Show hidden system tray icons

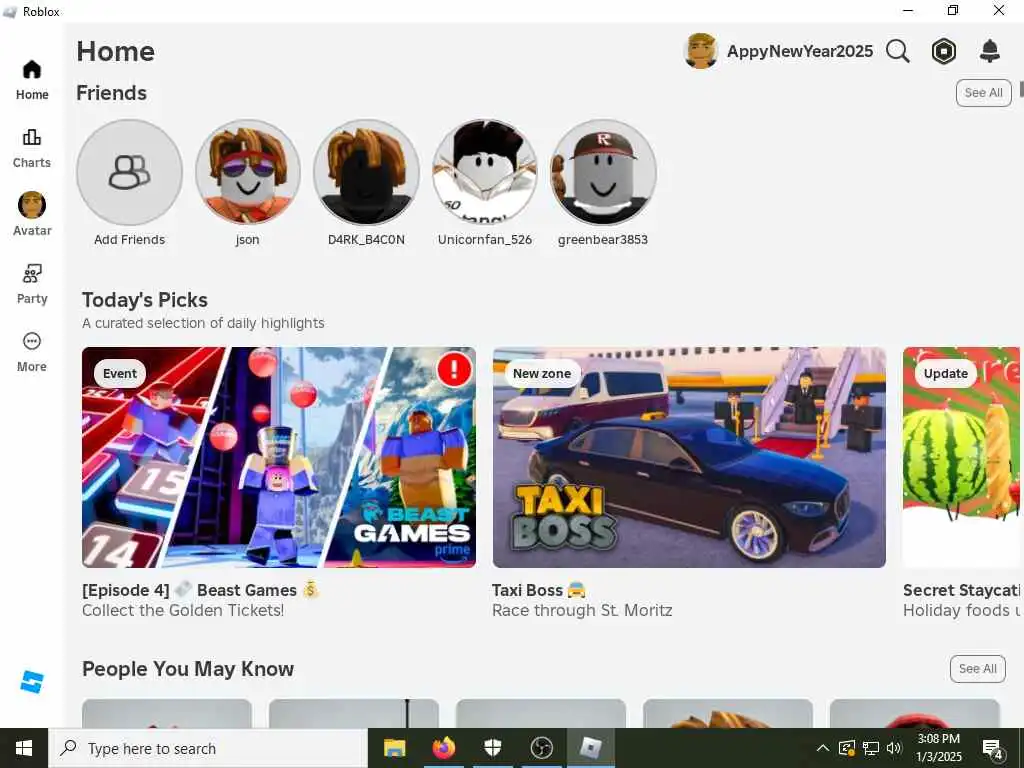(823, 748)
